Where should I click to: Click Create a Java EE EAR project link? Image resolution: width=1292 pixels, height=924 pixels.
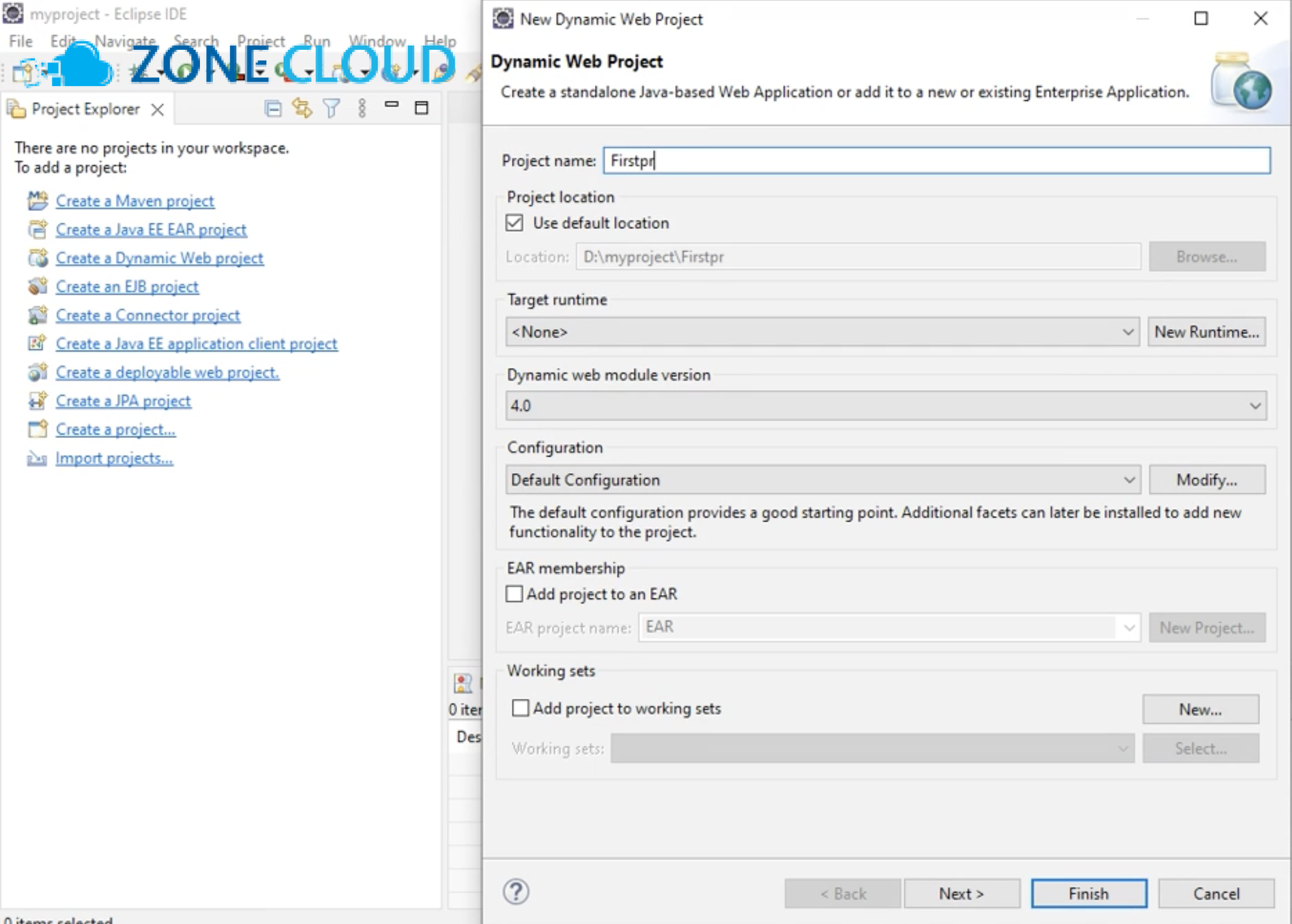(151, 229)
